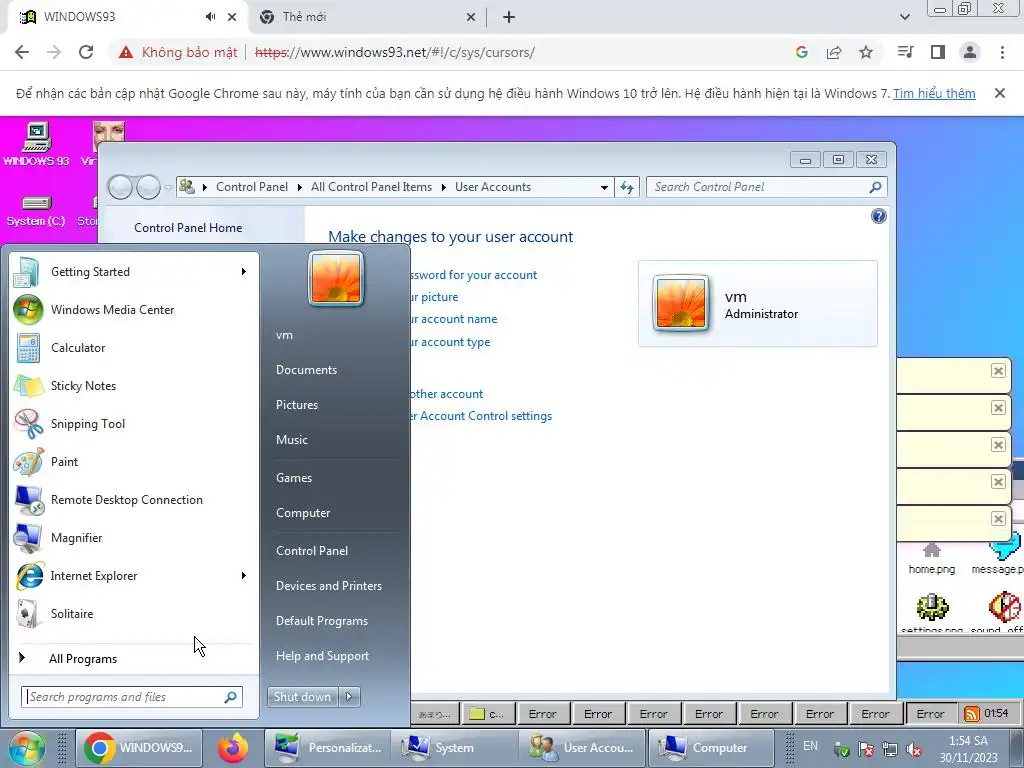Switch to Personalization taskbar window
1024x768 pixels.
tap(330, 748)
